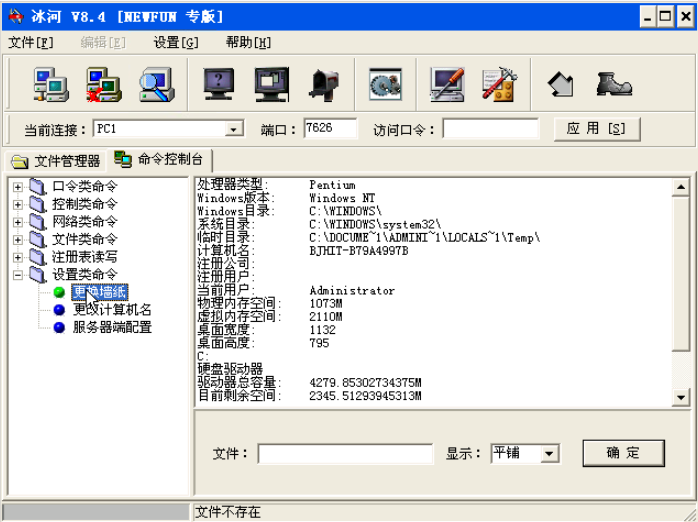Click the 口令类命令 label
Image resolution: width=698 pixels, height=522 pixels.
coord(85,186)
